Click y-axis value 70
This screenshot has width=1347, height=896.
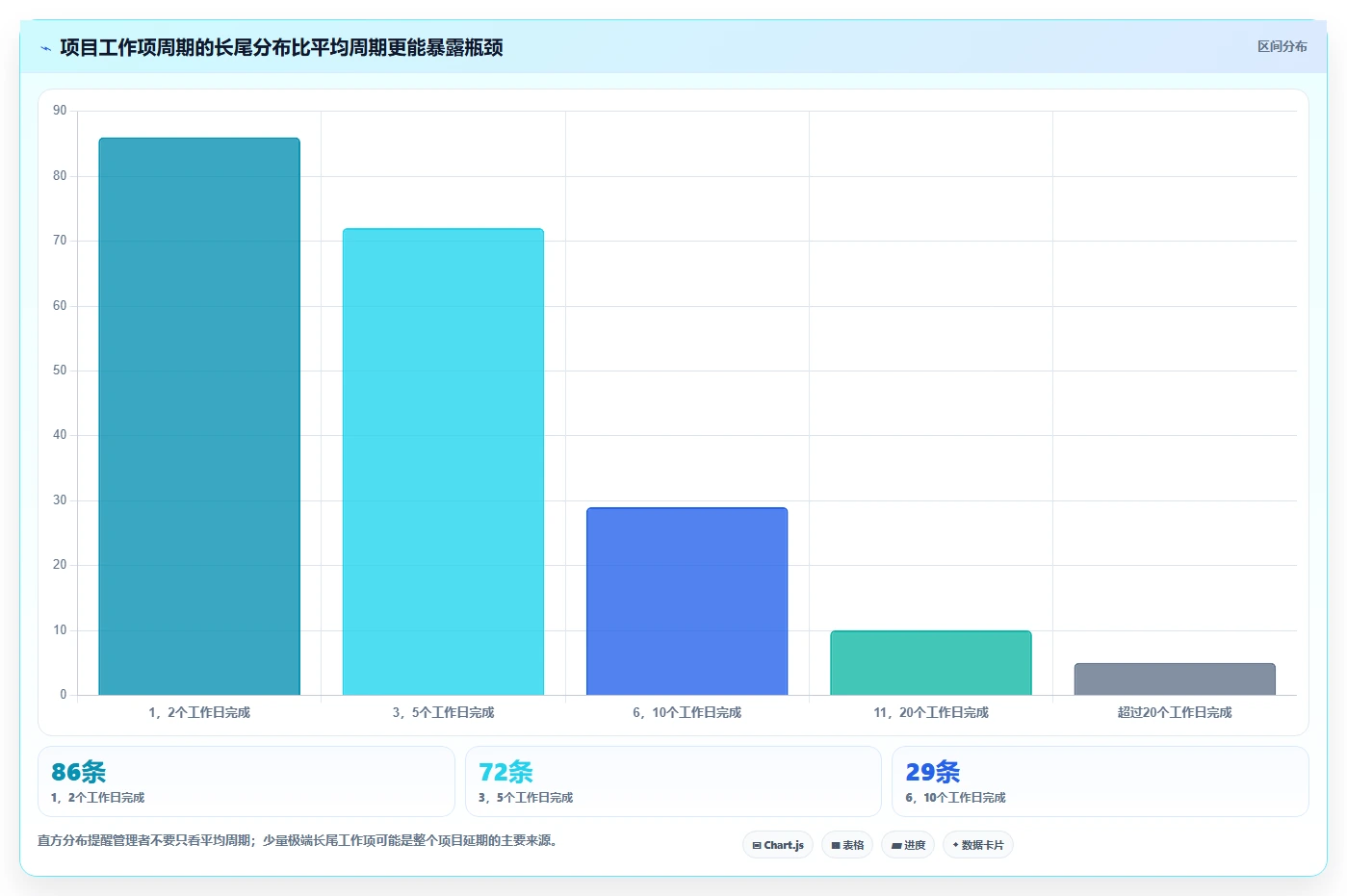pos(60,241)
